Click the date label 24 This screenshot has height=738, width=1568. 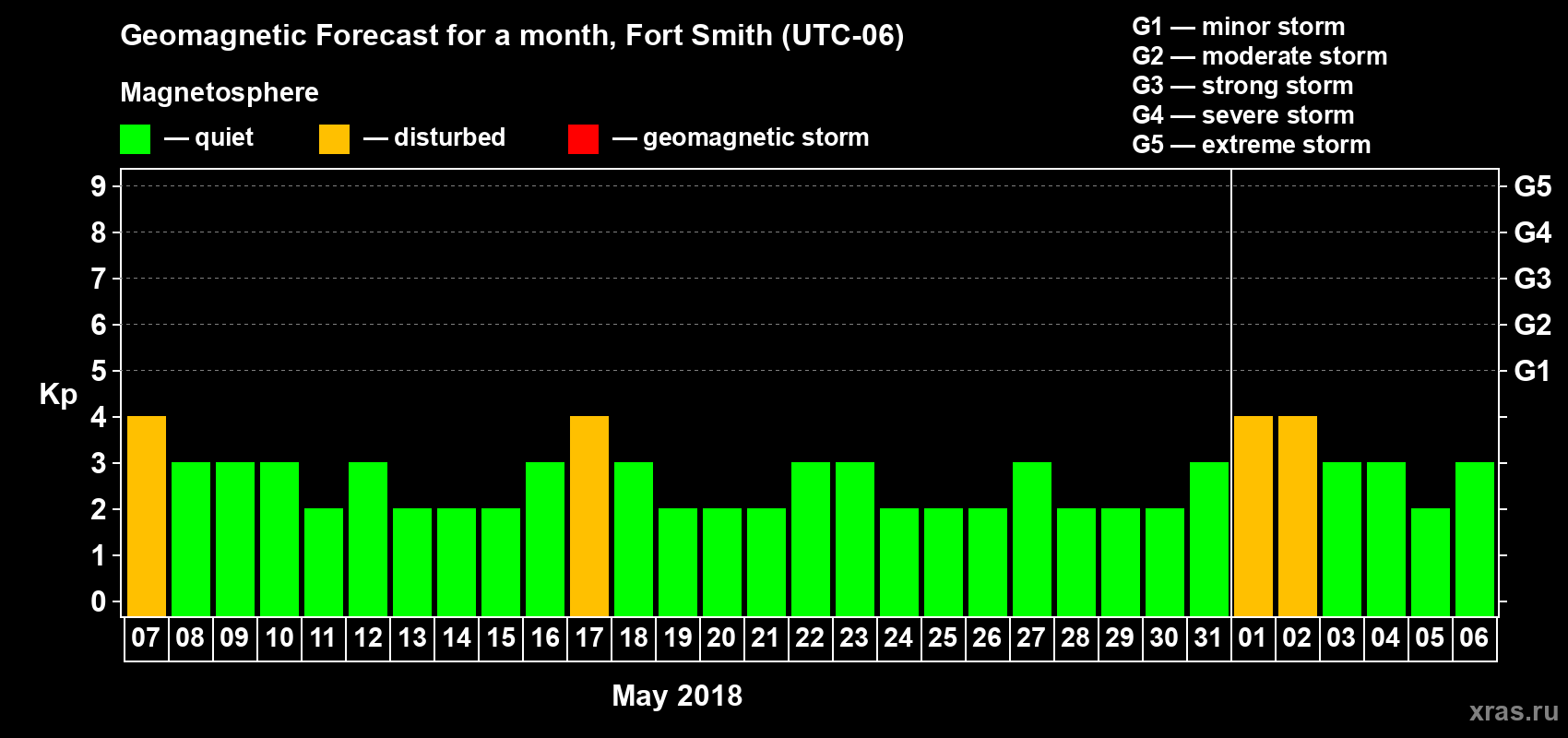pos(898,638)
